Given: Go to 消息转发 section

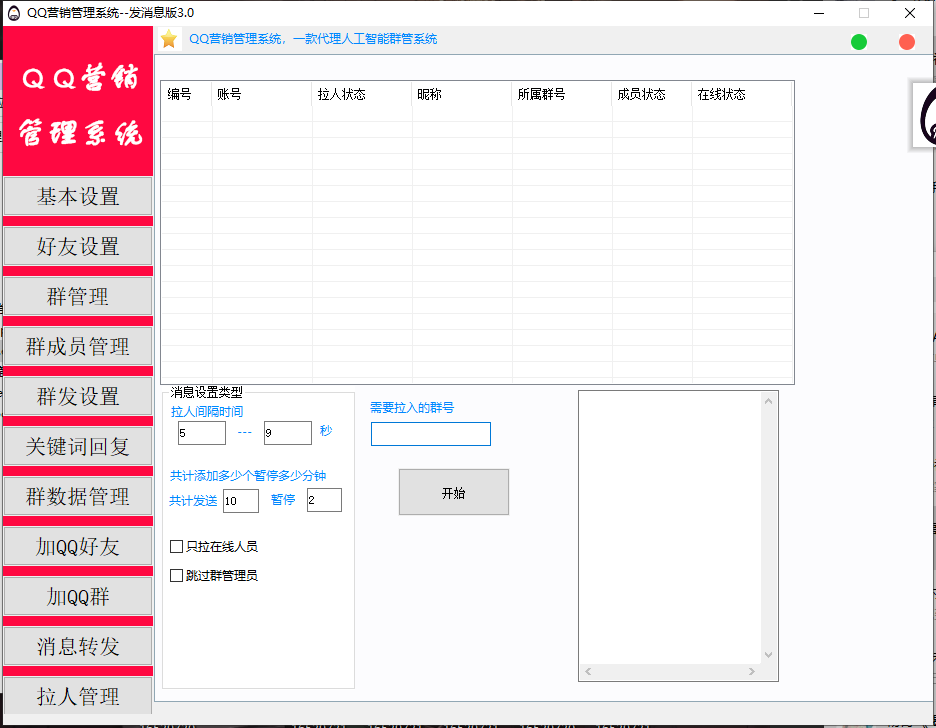Looking at the screenshot, I should 78,646.
